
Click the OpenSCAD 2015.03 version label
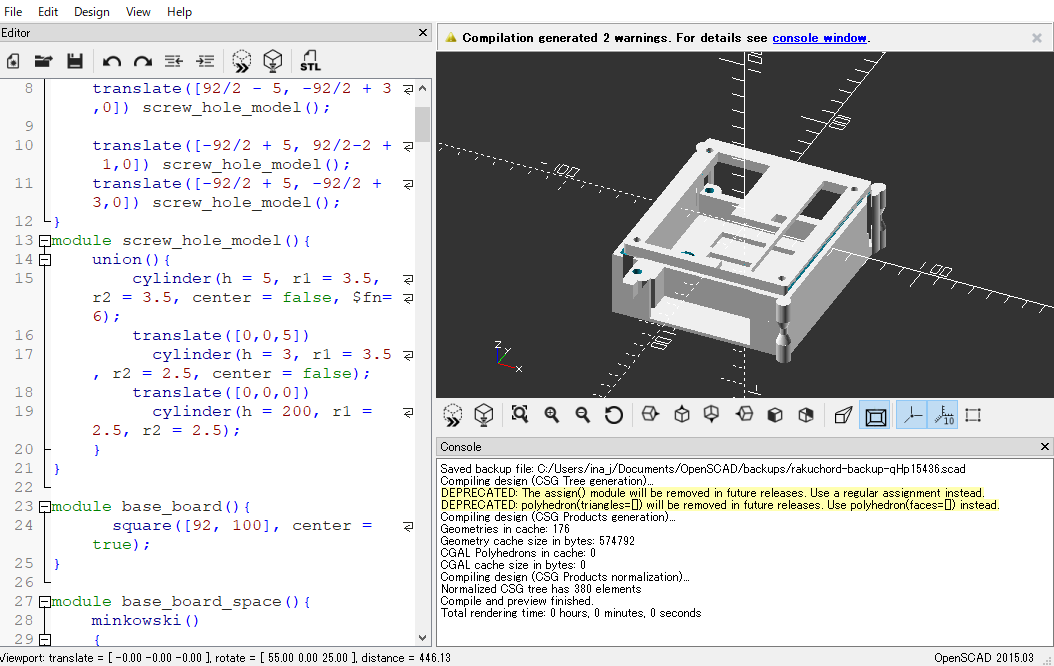[984, 658]
